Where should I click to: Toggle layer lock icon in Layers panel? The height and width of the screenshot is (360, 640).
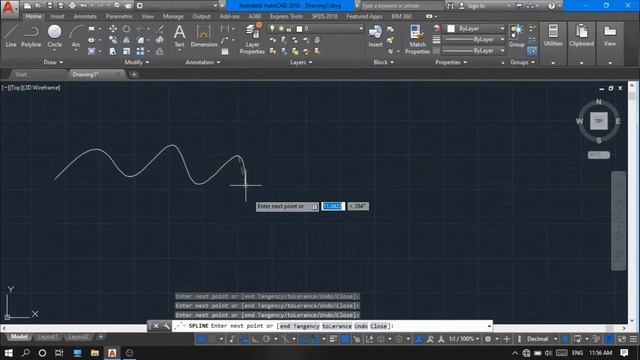click(x=289, y=29)
